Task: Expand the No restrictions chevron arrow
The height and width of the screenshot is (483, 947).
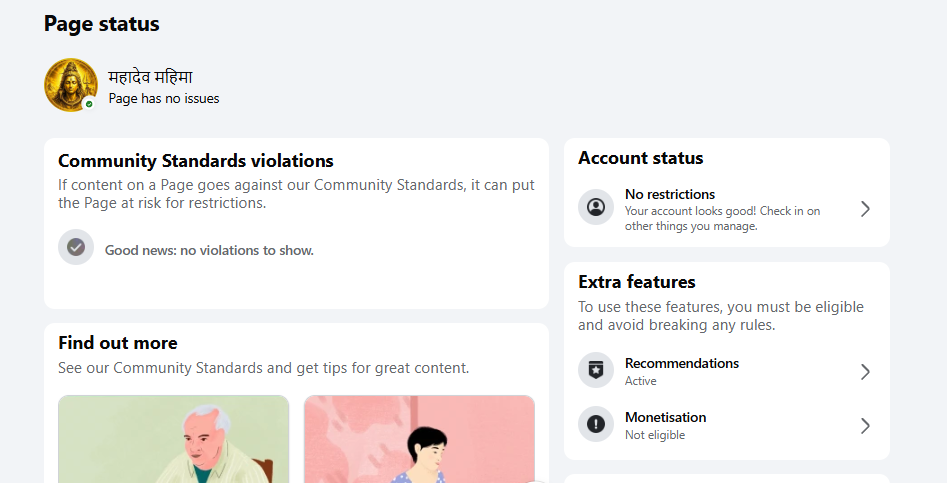Action: pyautogui.click(x=865, y=209)
